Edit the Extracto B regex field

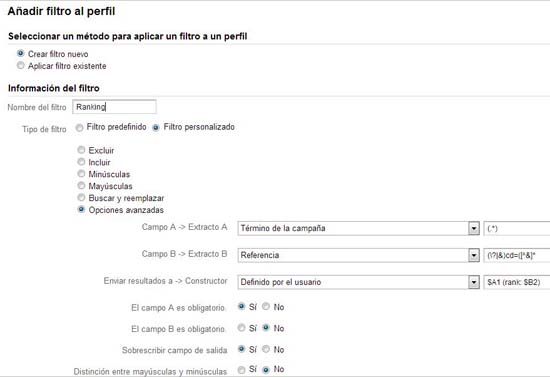(x=517, y=255)
